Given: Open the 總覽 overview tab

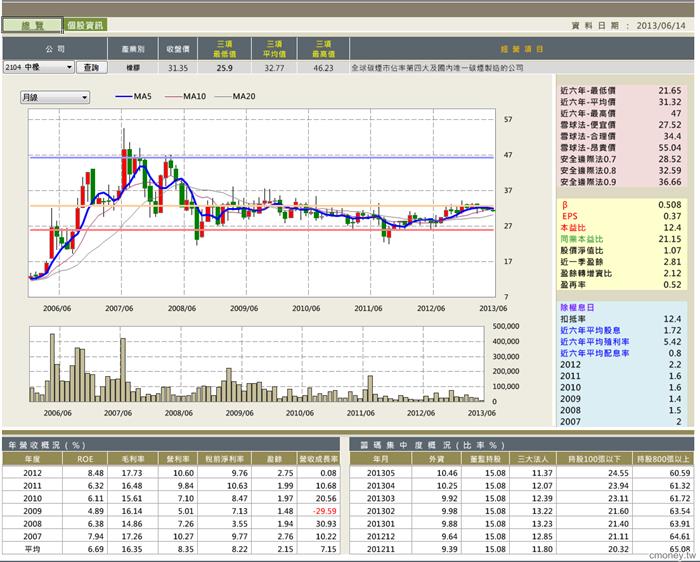Looking at the screenshot, I should pos(32,25).
